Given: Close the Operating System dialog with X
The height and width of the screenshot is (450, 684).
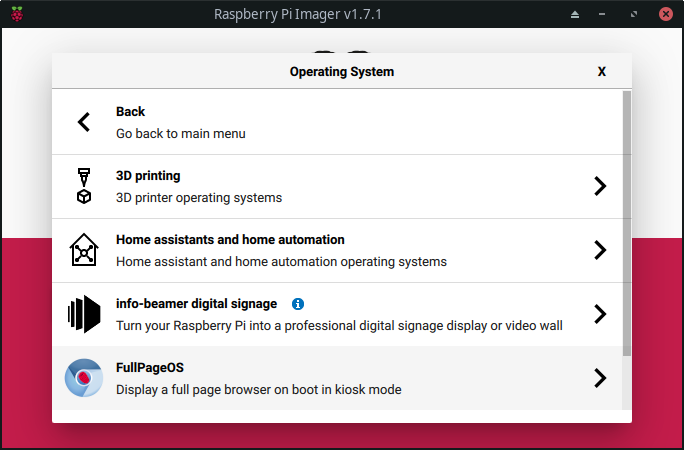Looking at the screenshot, I should 602,72.
